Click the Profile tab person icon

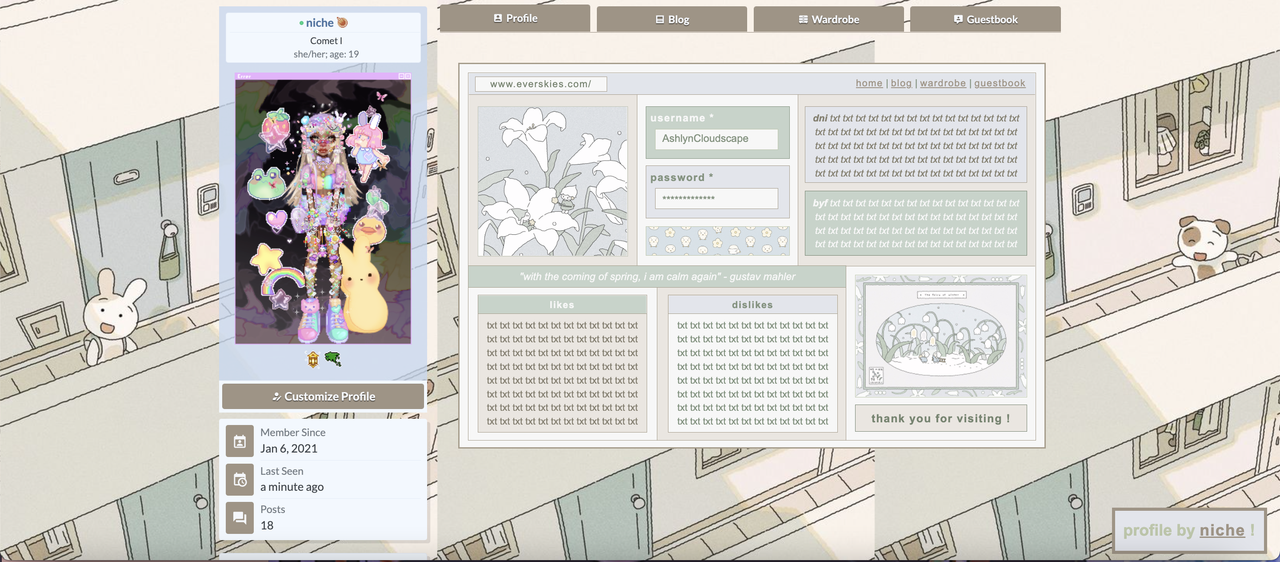[498, 18]
